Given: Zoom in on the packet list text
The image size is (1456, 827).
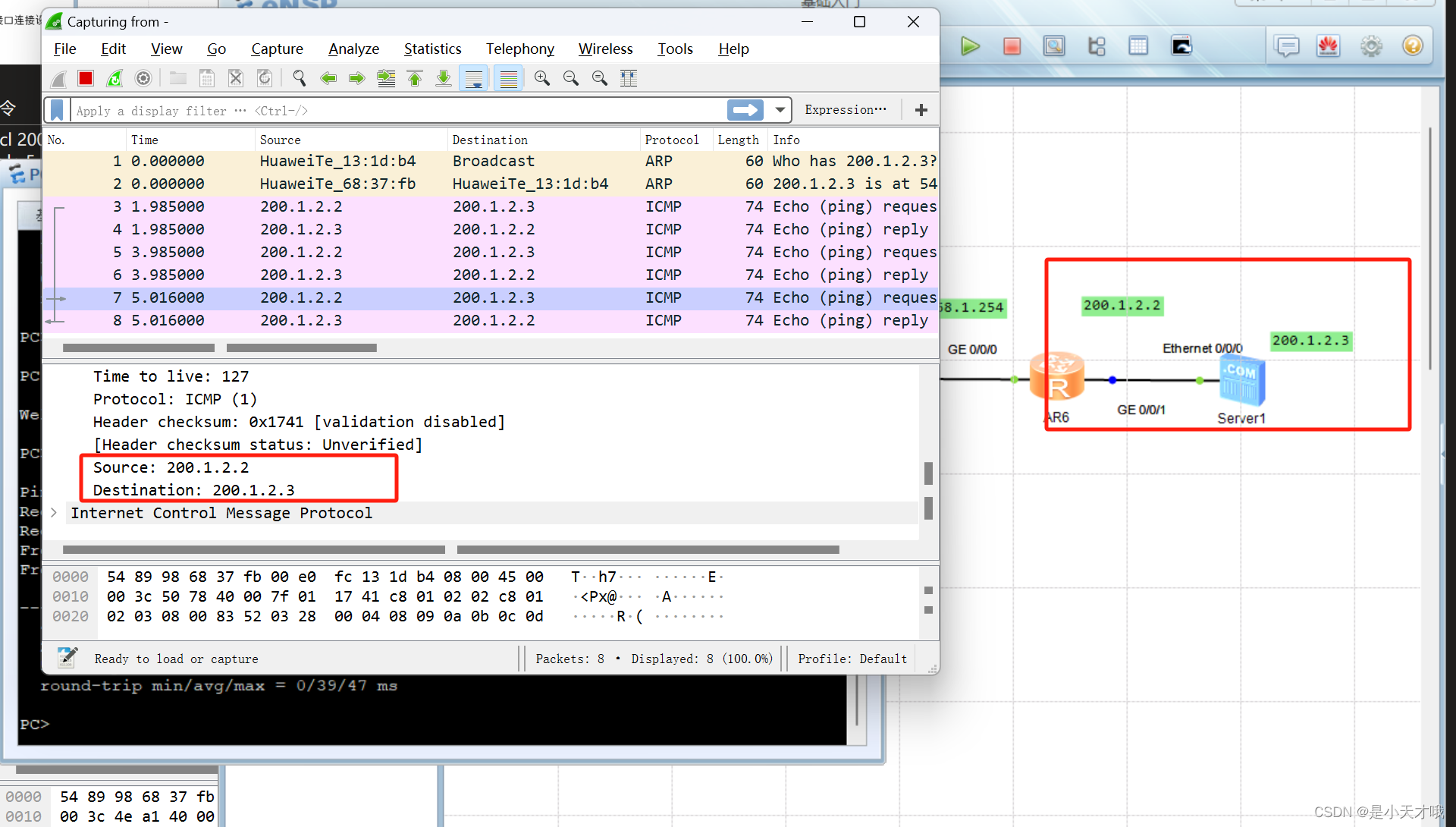Looking at the screenshot, I should point(541,78).
